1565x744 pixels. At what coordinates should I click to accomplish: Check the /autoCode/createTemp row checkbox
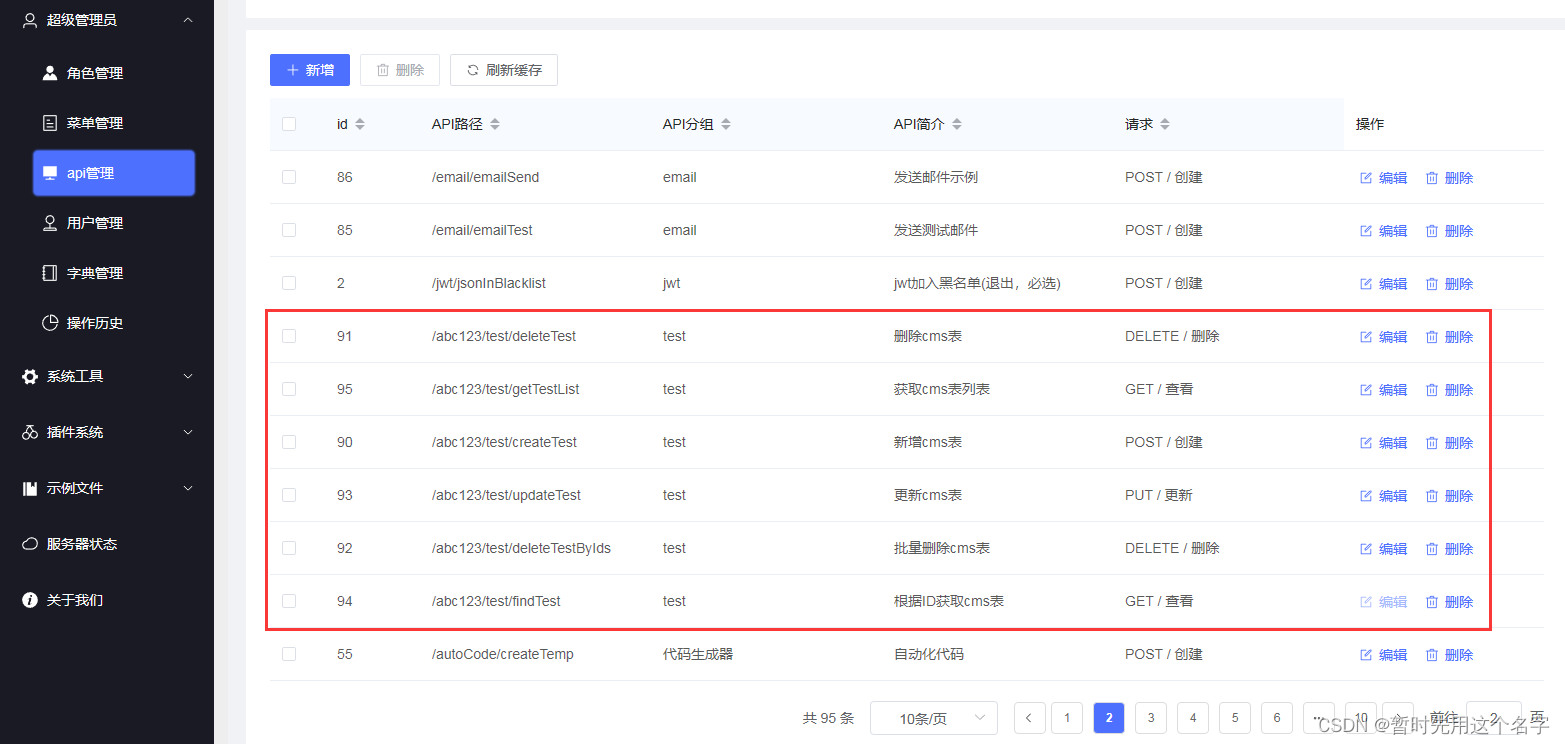289,654
